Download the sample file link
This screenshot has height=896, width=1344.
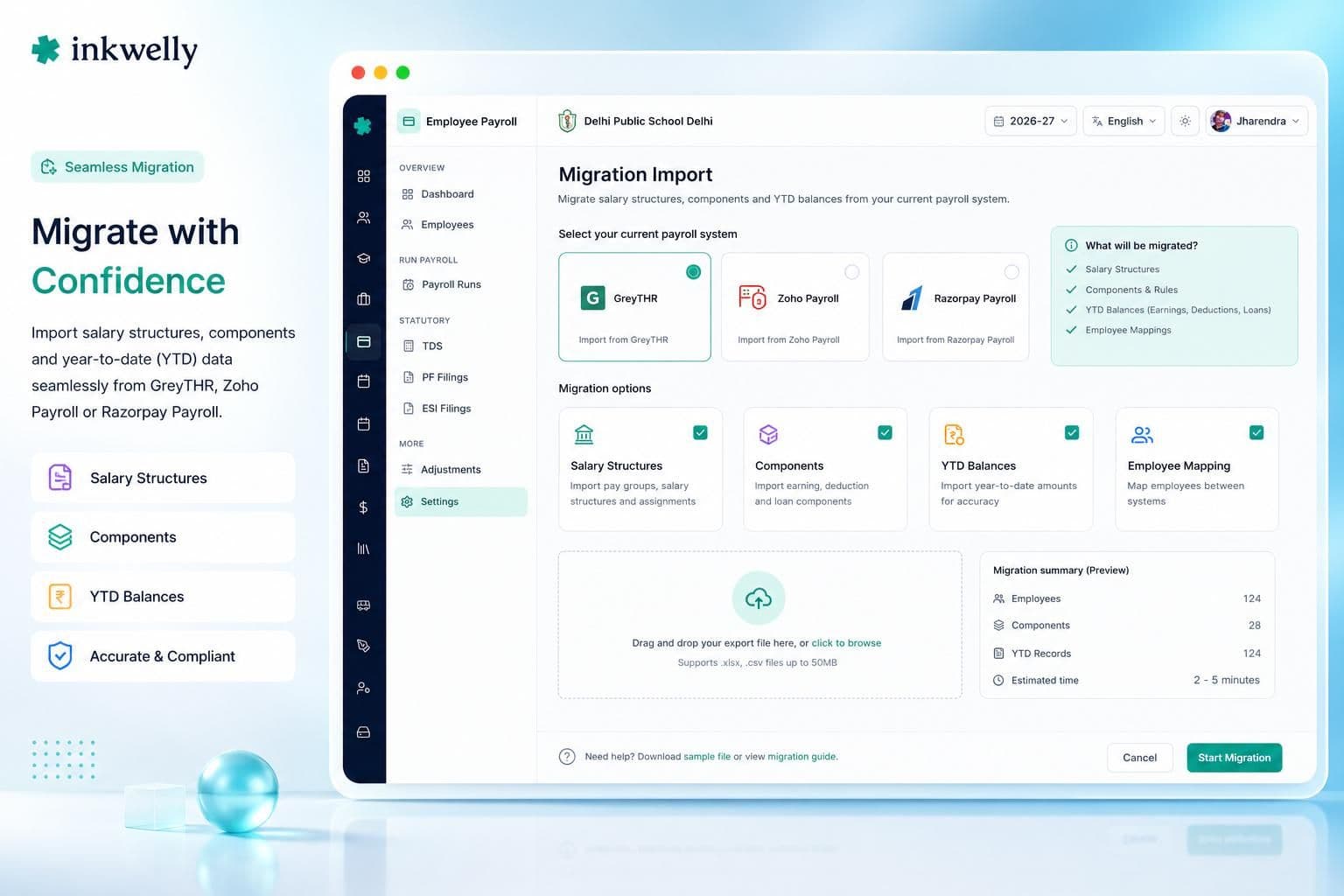click(707, 757)
